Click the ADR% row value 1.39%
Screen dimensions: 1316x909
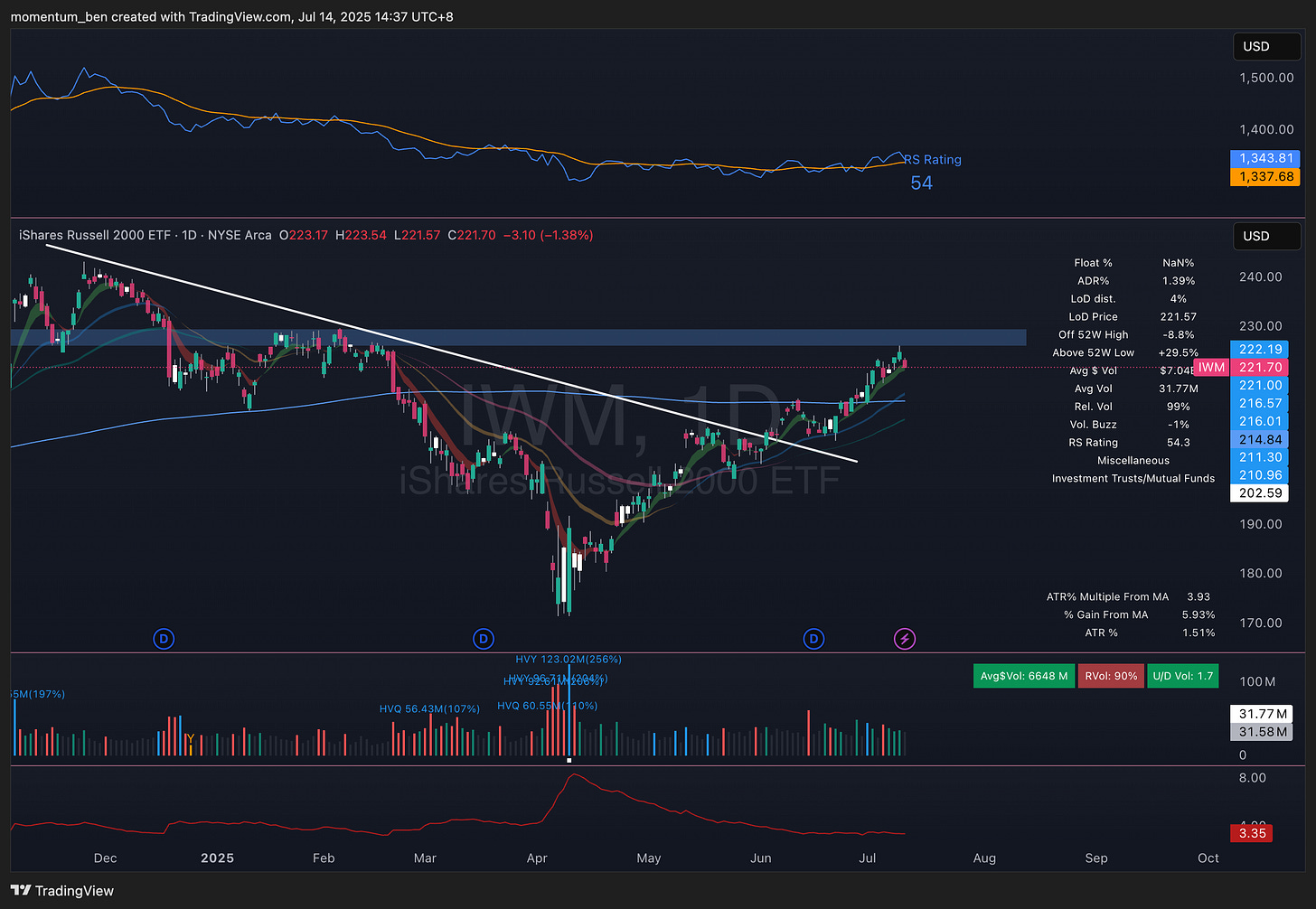[1178, 281]
